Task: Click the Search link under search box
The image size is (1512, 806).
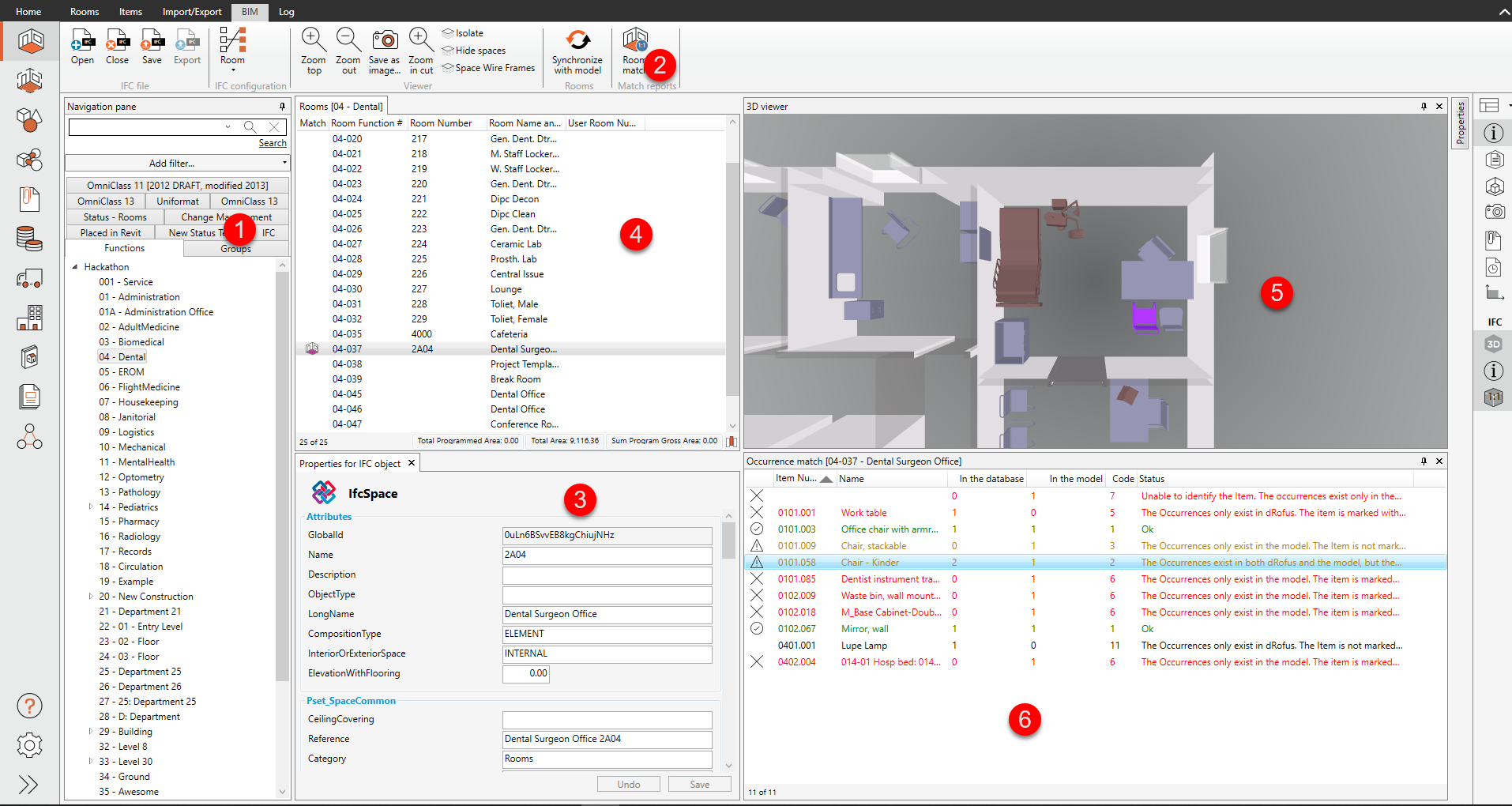Action: click(x=273, y=143)
